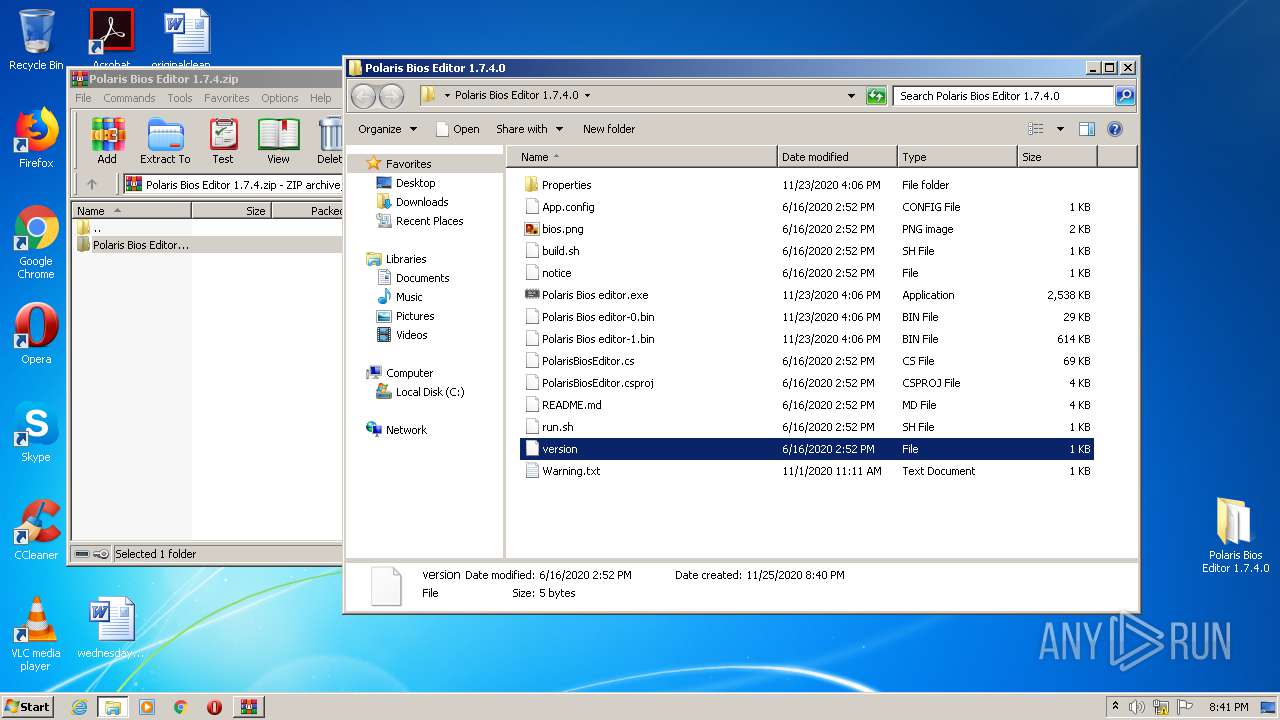Sort by the Date modified column header
Image resolution: width=1280 pixels, height=720 pixels.
point(837,157)
